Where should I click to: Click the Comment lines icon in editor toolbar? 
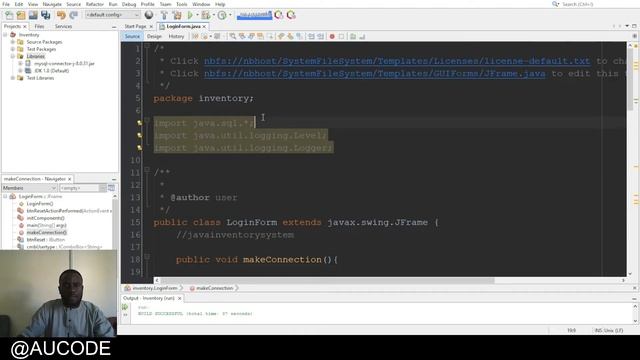pyautogui.click(x=353, y=36)
